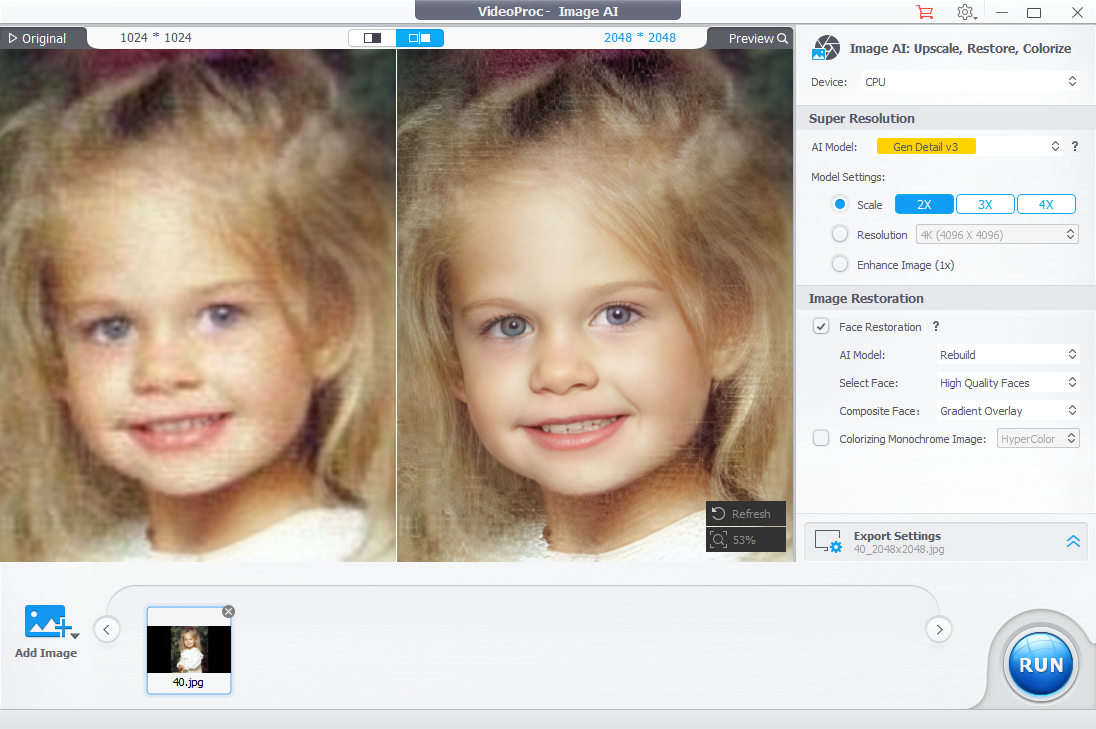Click the zoom 53% magnifier icon
The image size is (1096, 729).
point(719,540)
